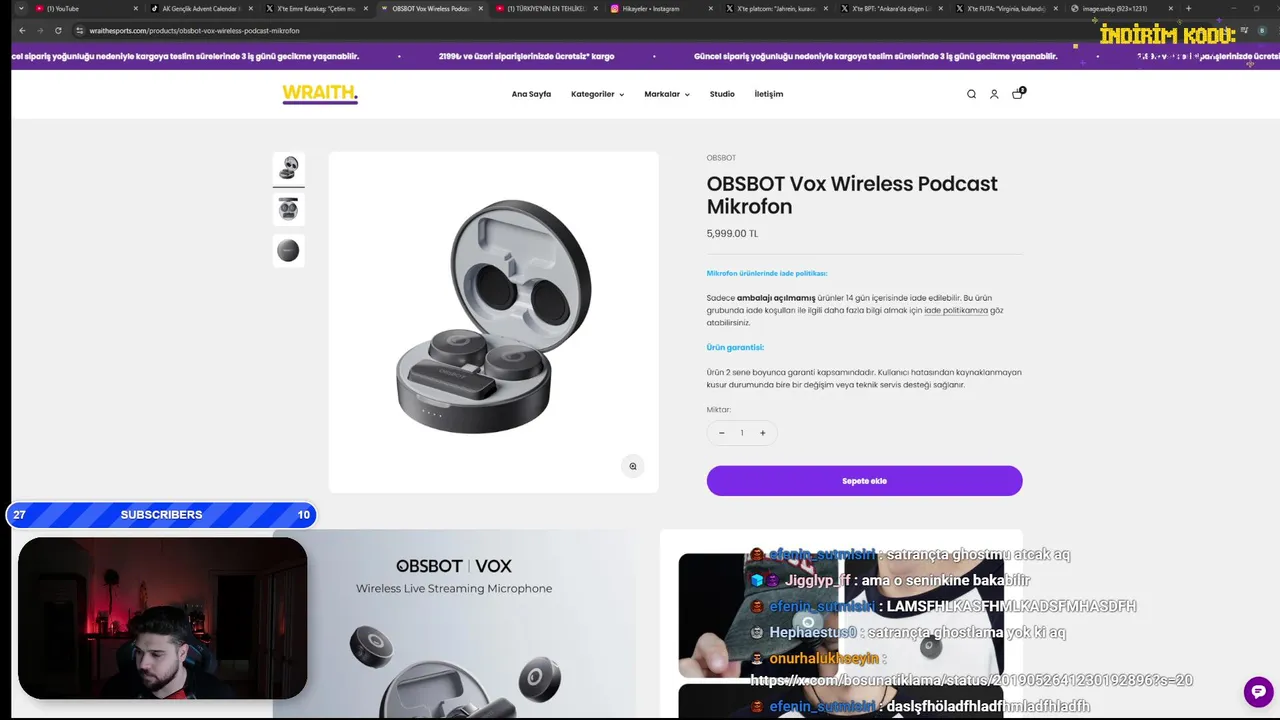Viewport: 1280px width, 720px height.
Task: Open the account profile icon
Action: [x=994, y=94]
